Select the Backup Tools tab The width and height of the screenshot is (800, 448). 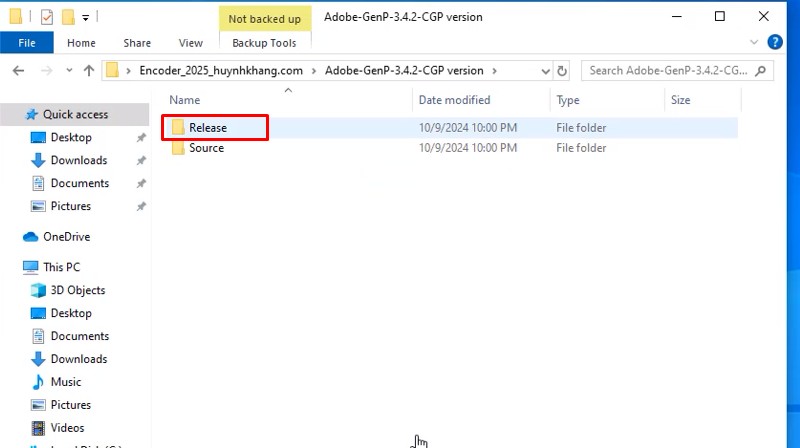tap(264, 43)
